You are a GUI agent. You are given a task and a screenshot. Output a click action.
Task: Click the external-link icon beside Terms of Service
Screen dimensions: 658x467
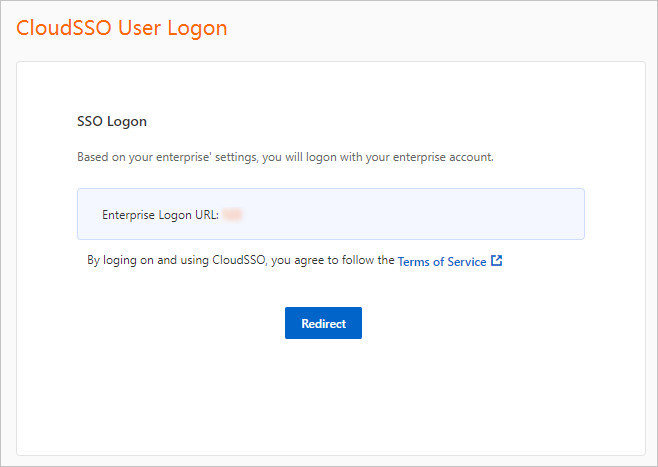497,261
